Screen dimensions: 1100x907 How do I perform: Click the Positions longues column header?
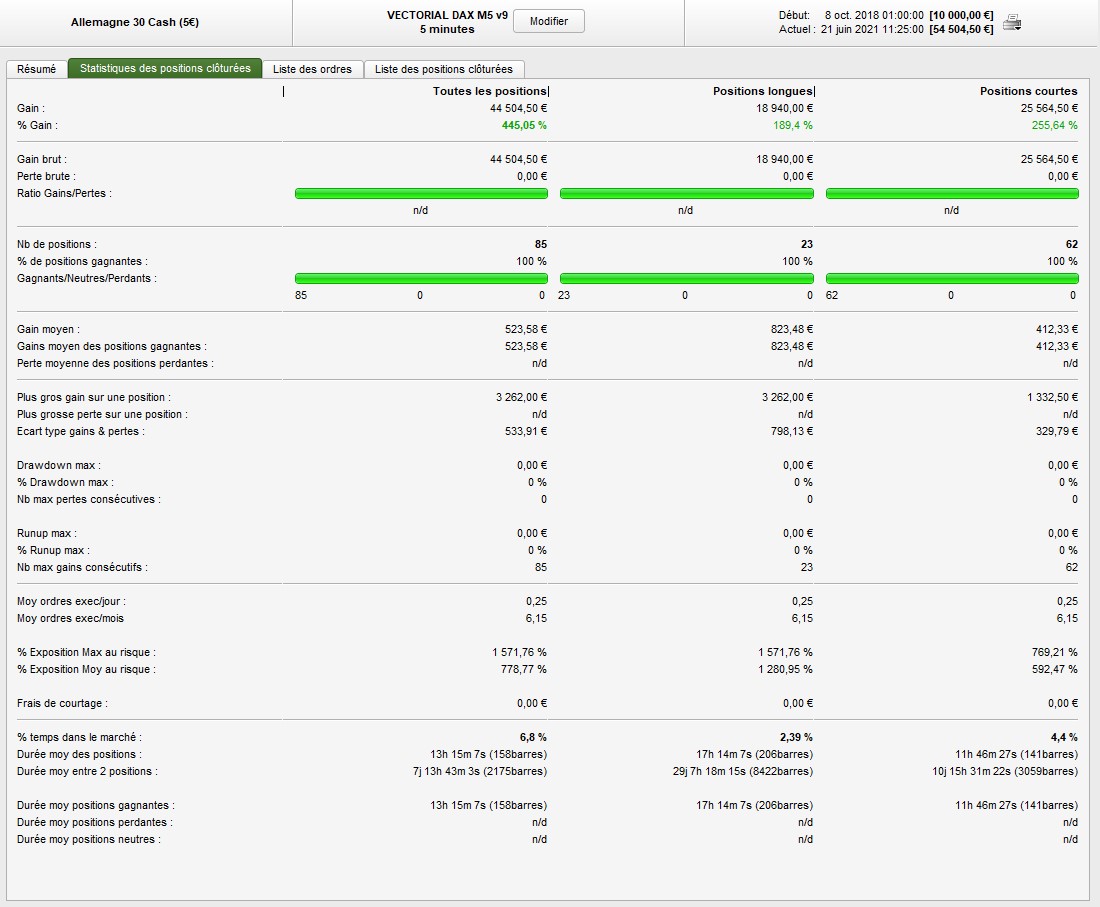tap(762, 91)
